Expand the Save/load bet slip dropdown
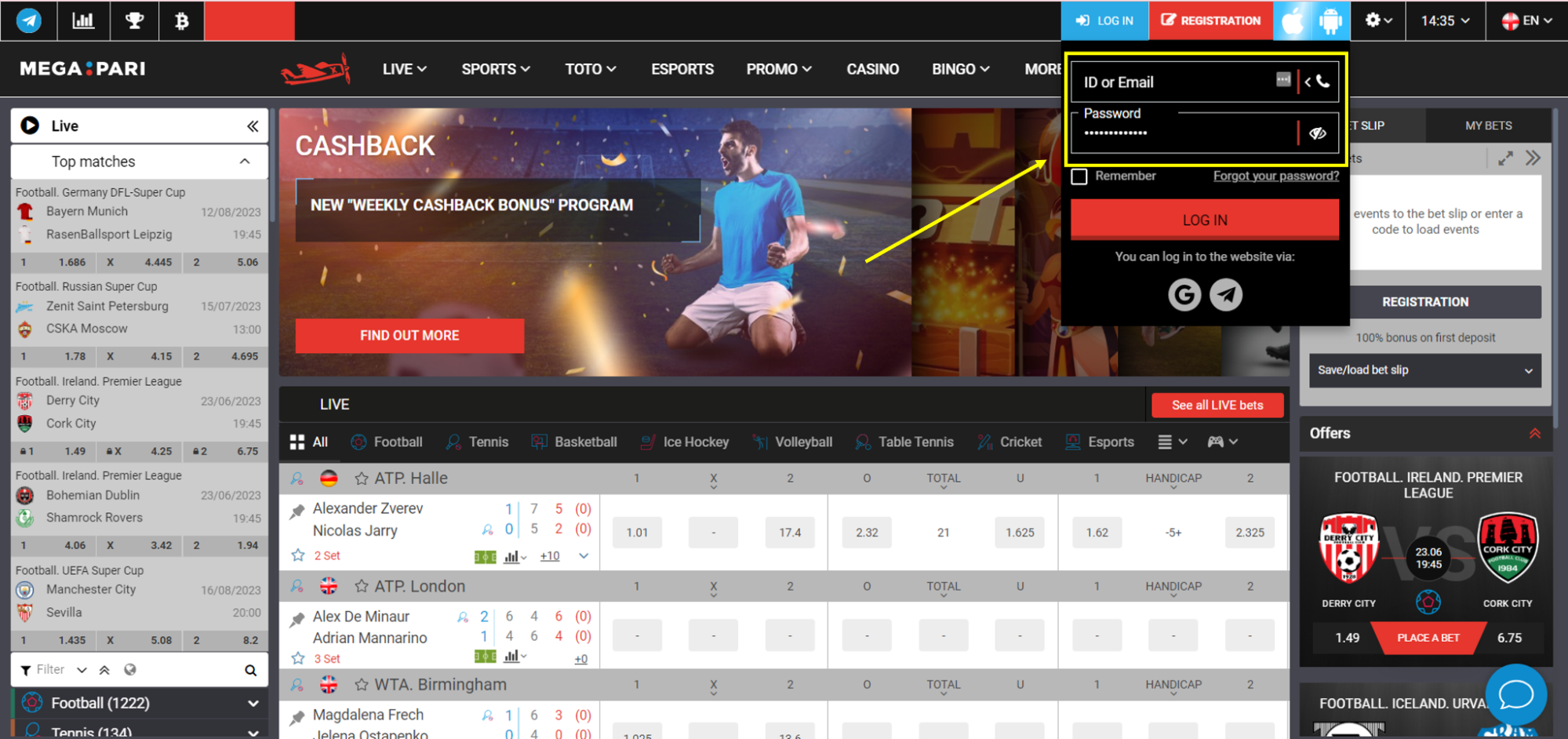The width and height of the screenshot is (1568, 739). click(x=1424, y=370)
